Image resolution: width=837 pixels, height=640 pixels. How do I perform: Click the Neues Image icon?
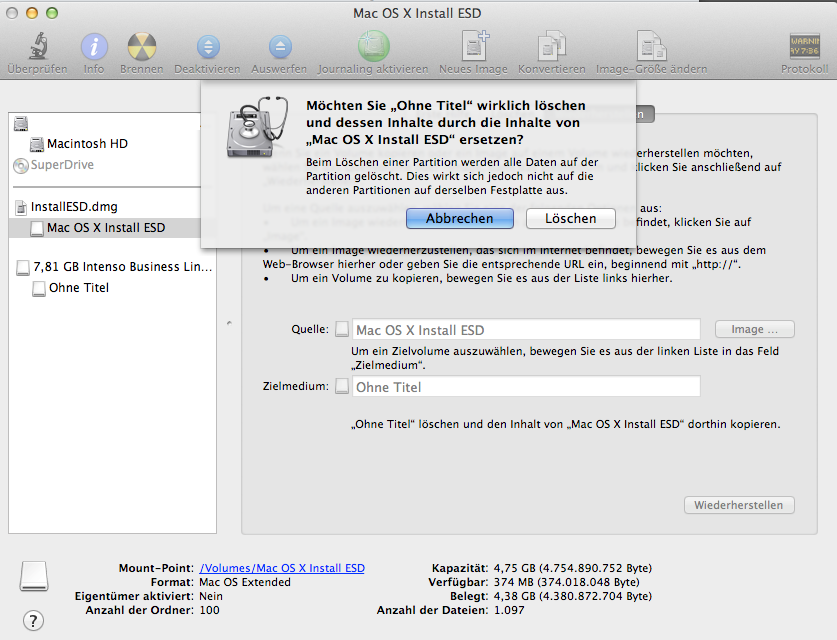pos(474,46)
